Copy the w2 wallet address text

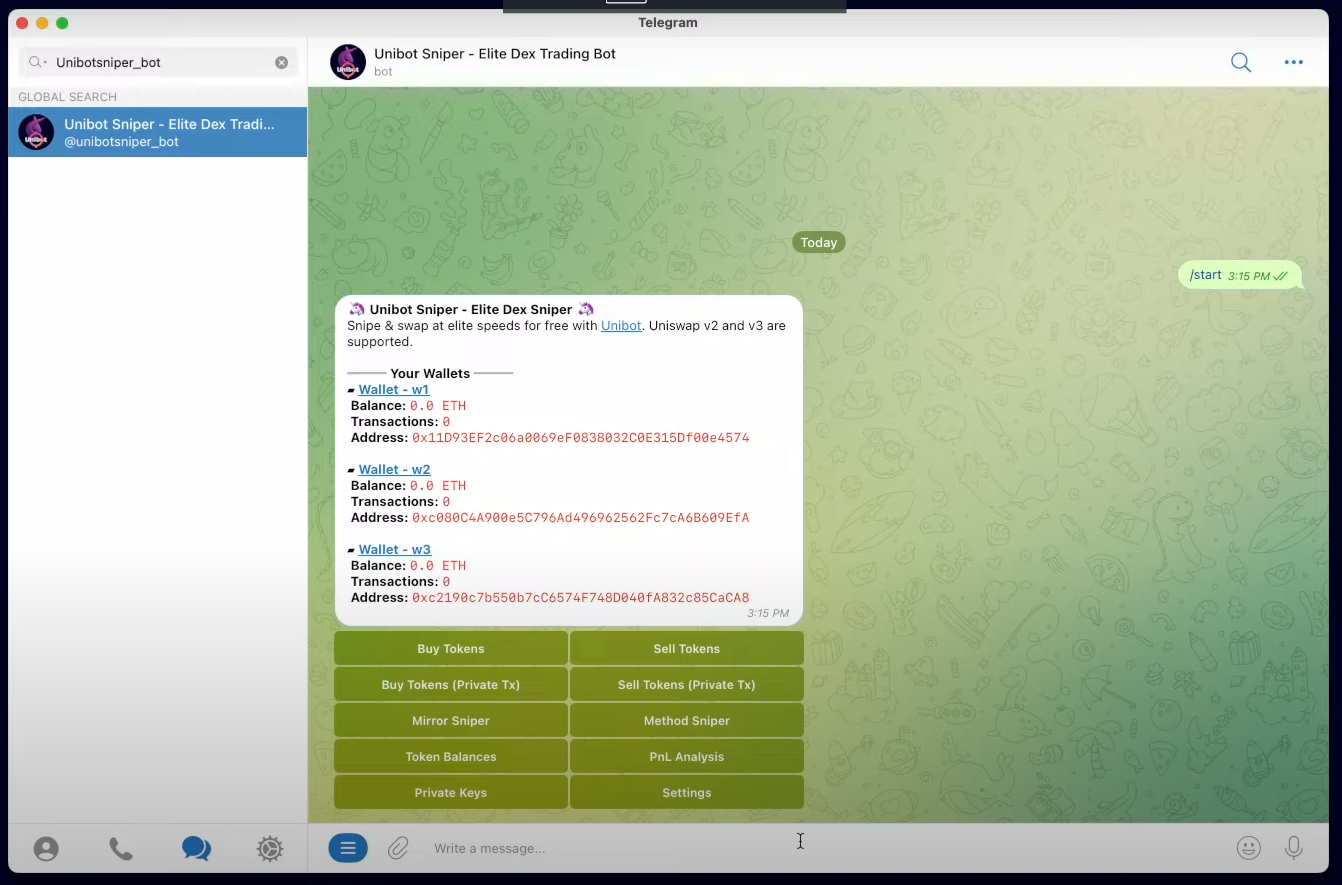point(580,518)
